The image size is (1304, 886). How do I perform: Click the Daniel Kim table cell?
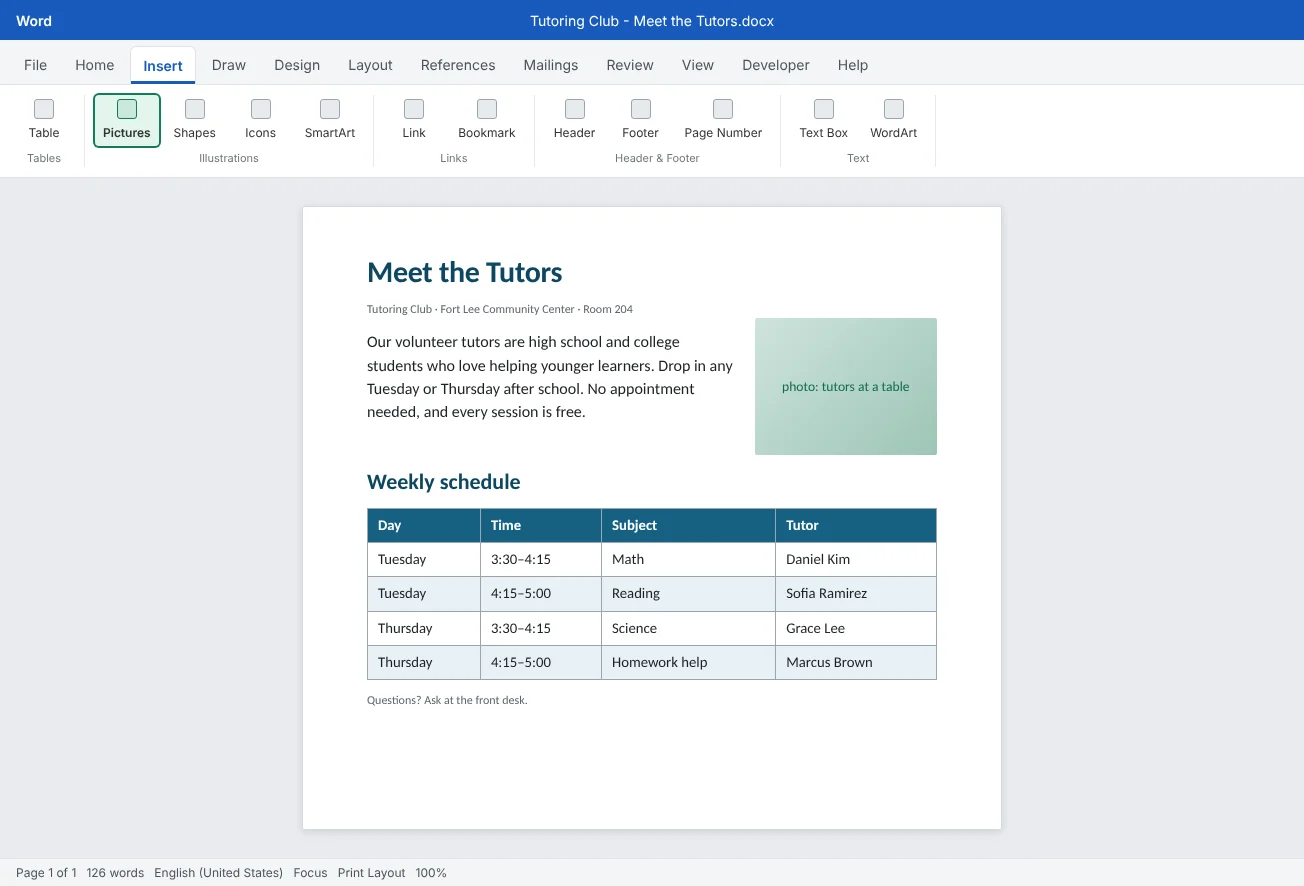pyautogui.click(x=856, y=559)
